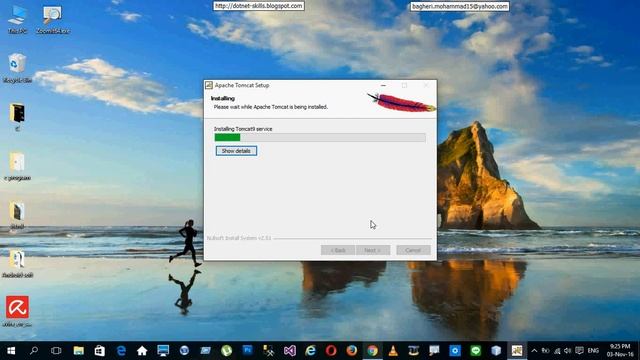Open Visual Studio from the taskbar
Screen dimensions: 640x360
[x=290, y=351]
